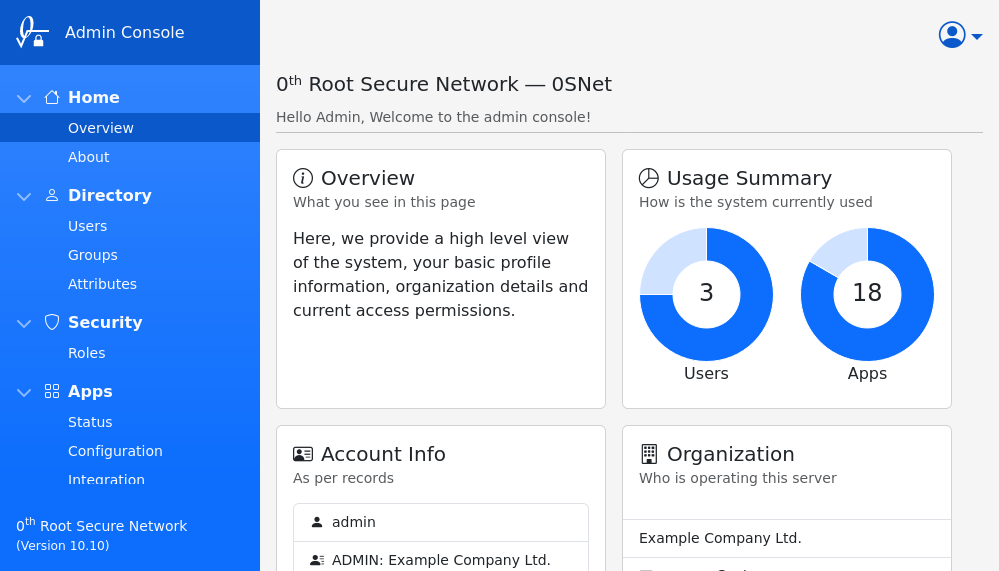Screen dimensions: 999x571
Task: Open Roles under Security
Action: coord(86,353)
